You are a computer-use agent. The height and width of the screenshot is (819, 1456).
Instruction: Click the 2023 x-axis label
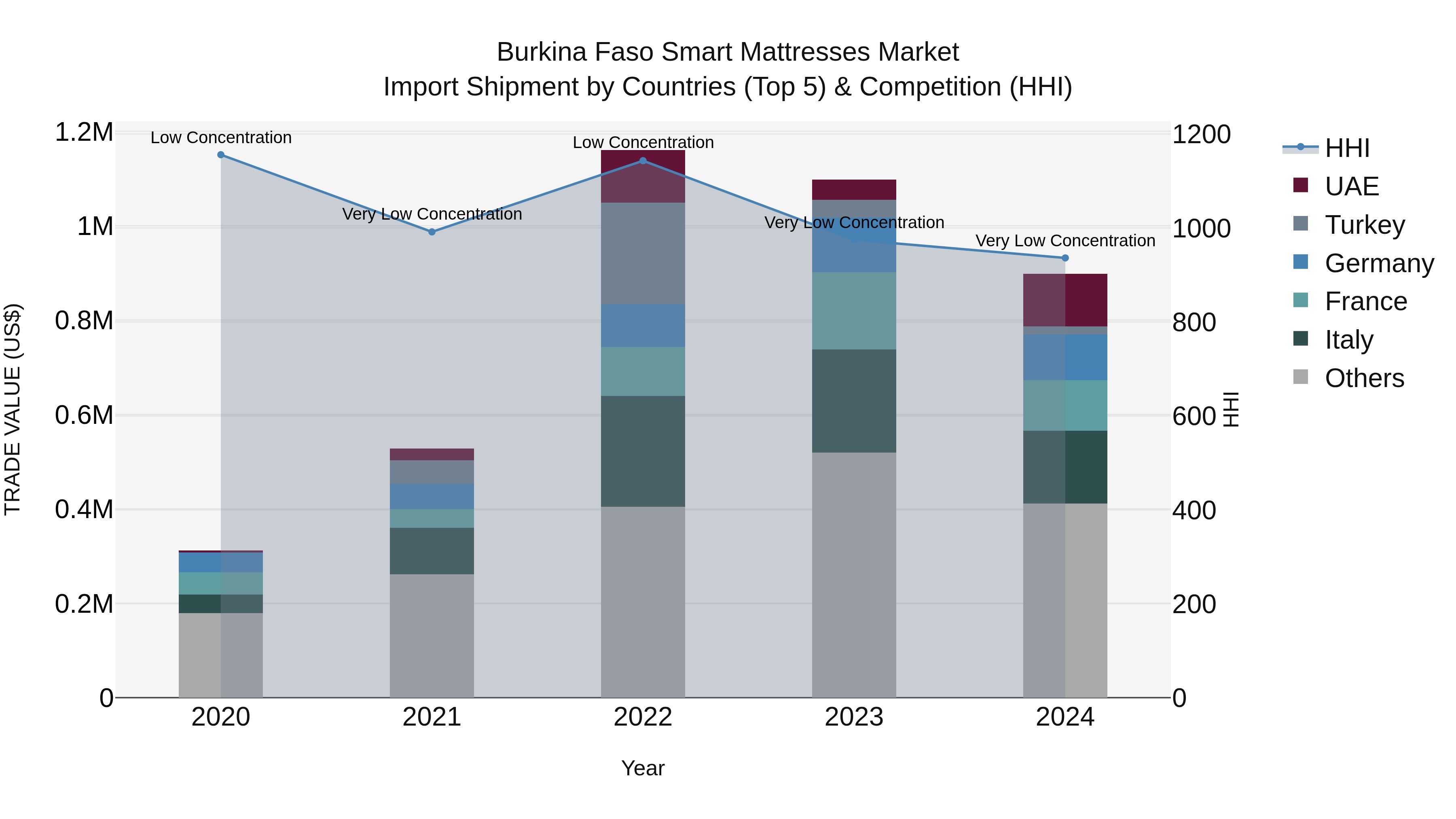(854, 717)
